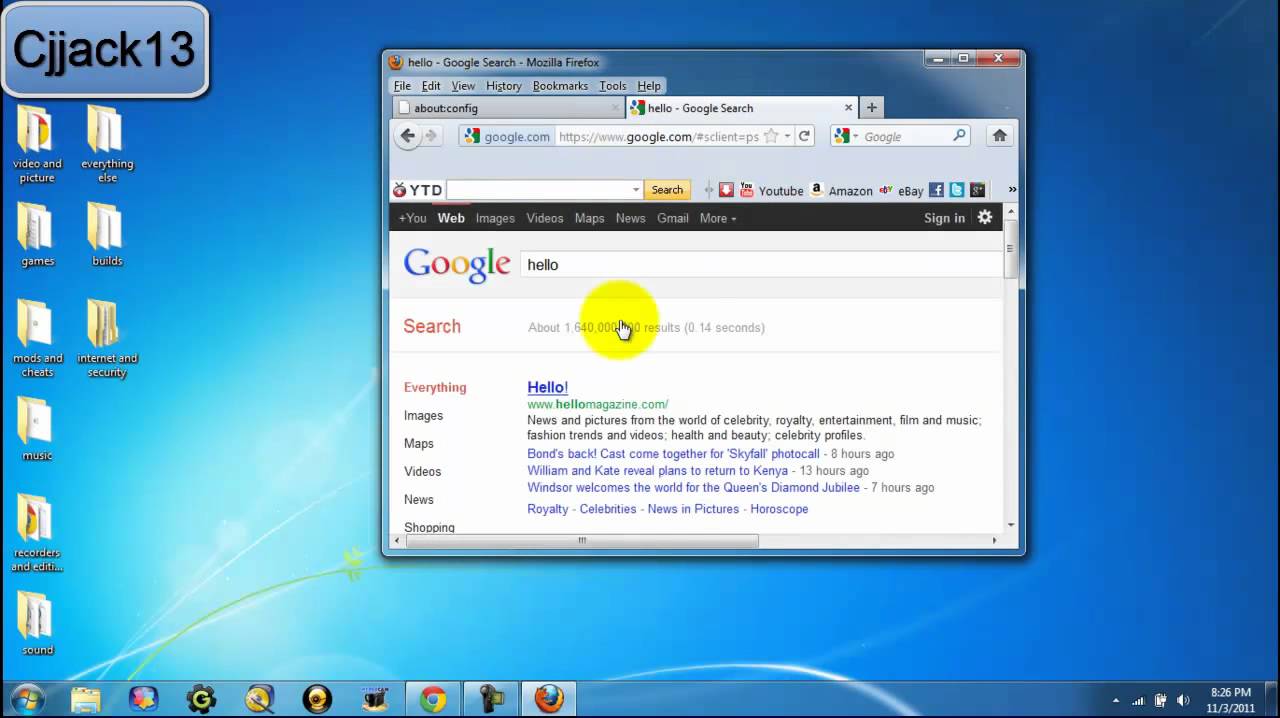Viewport: 1280px width, 718px height.
Task: Click the magnifier in Firefox search box
Action: [959, 136]
